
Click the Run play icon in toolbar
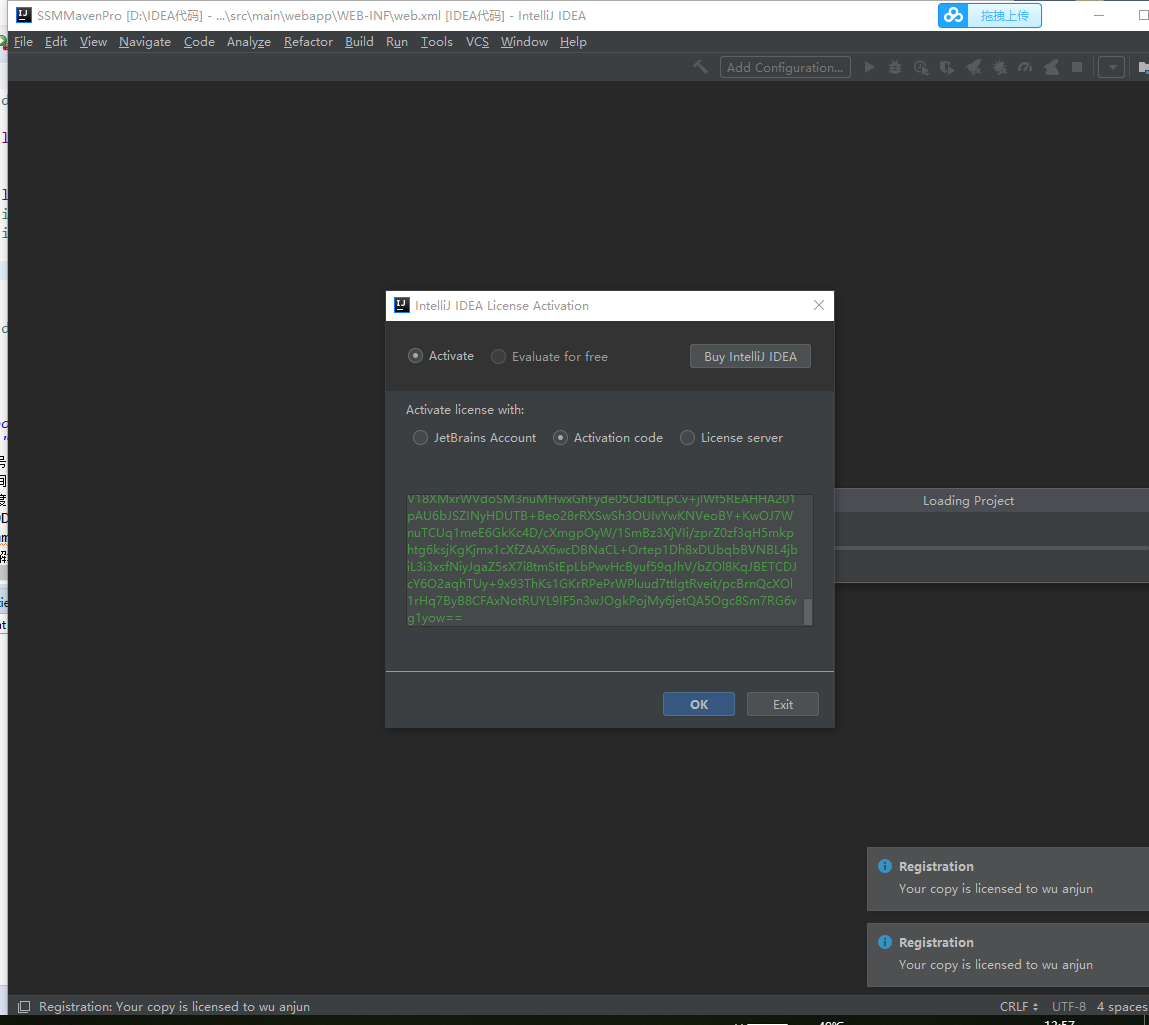(869, 67)
